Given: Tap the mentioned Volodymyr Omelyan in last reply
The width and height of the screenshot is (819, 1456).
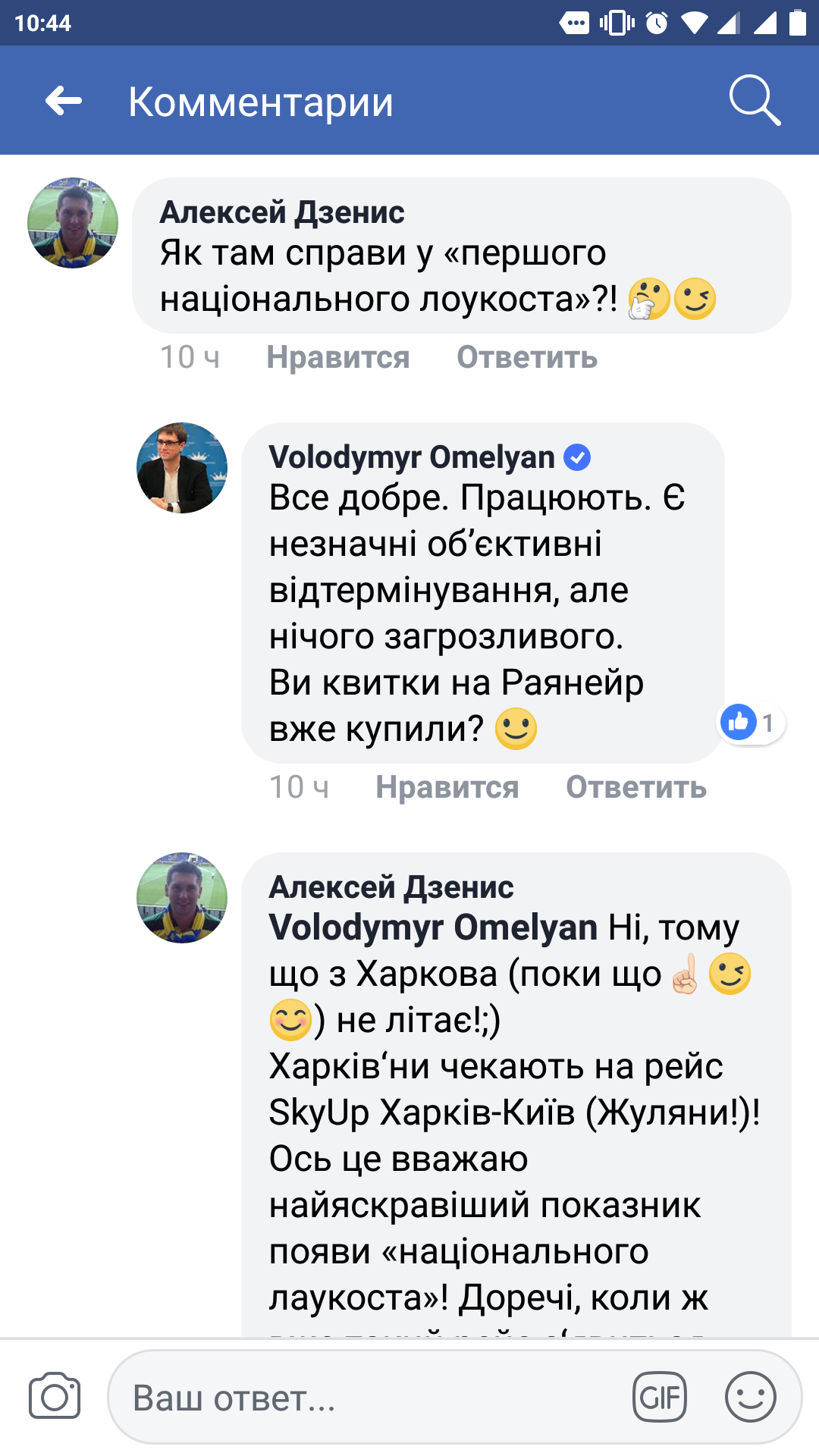Looking at the screenshot, I should pyautogui.click(x=433, y=927).
